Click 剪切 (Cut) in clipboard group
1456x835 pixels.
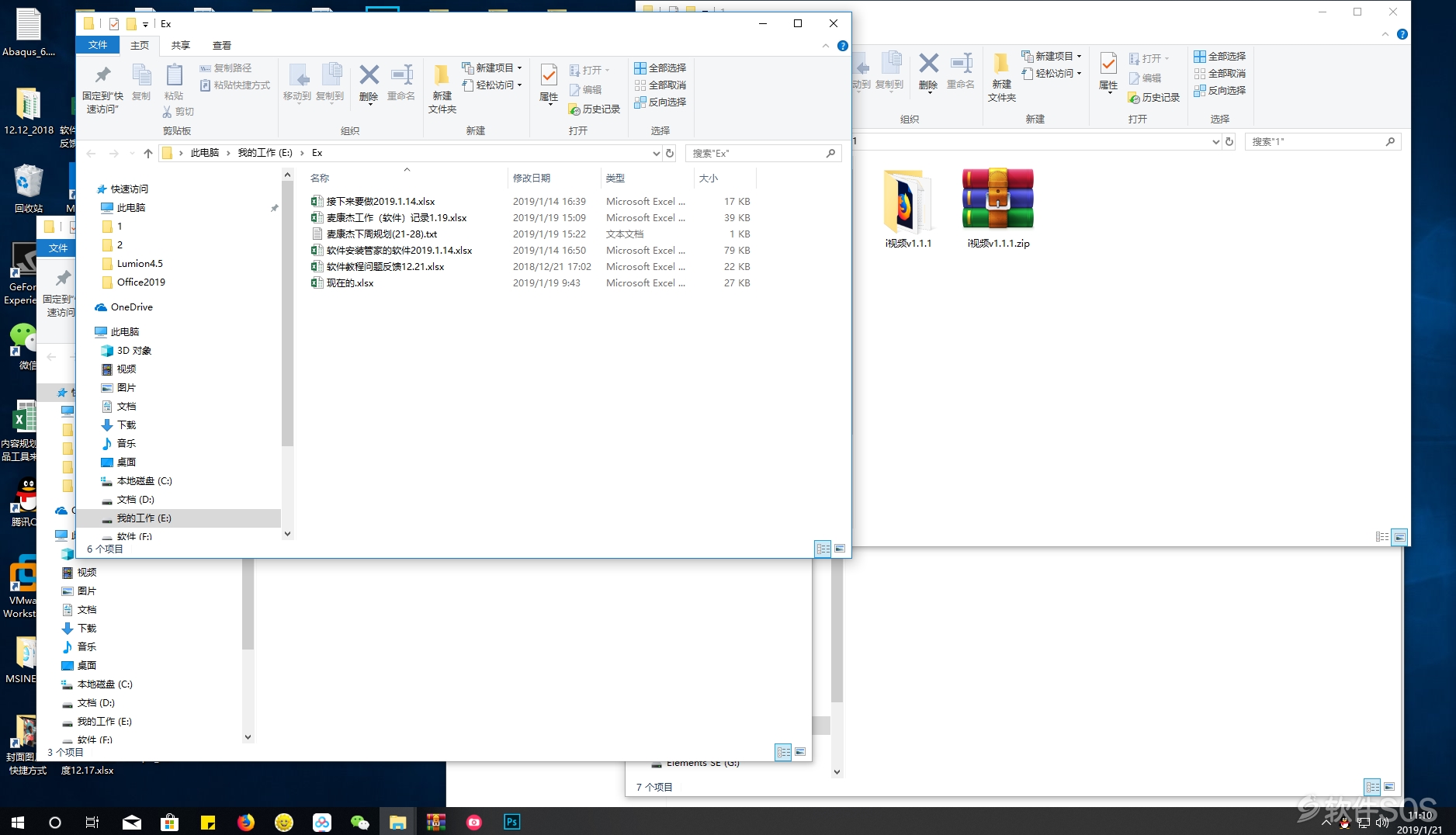[x=178, y=112]
